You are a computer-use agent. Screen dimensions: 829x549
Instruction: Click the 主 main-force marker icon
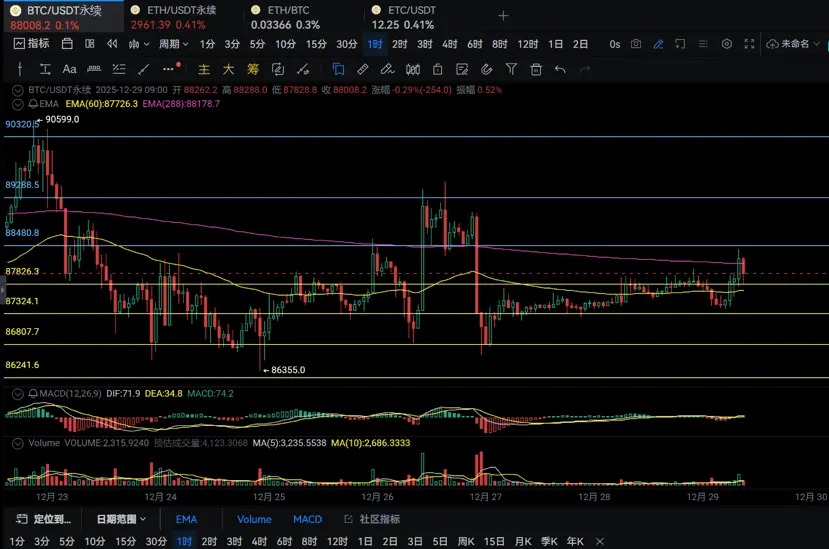point(204,69)
